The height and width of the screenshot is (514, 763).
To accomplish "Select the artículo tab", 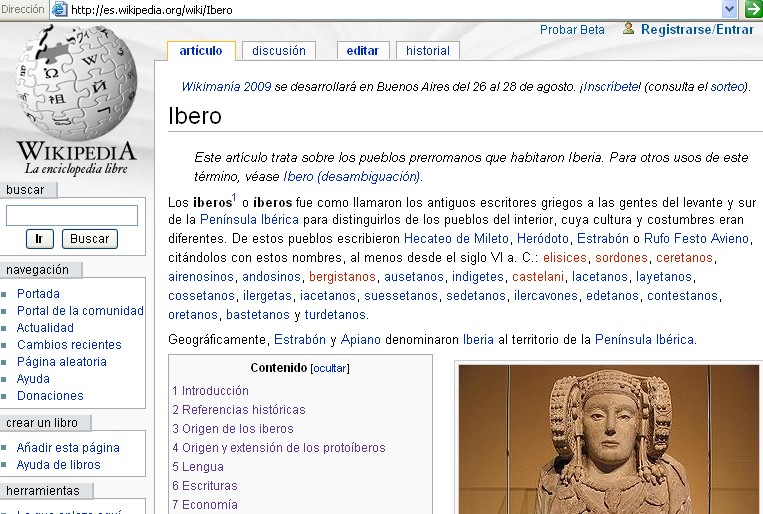I will click(x=201, y=51).
